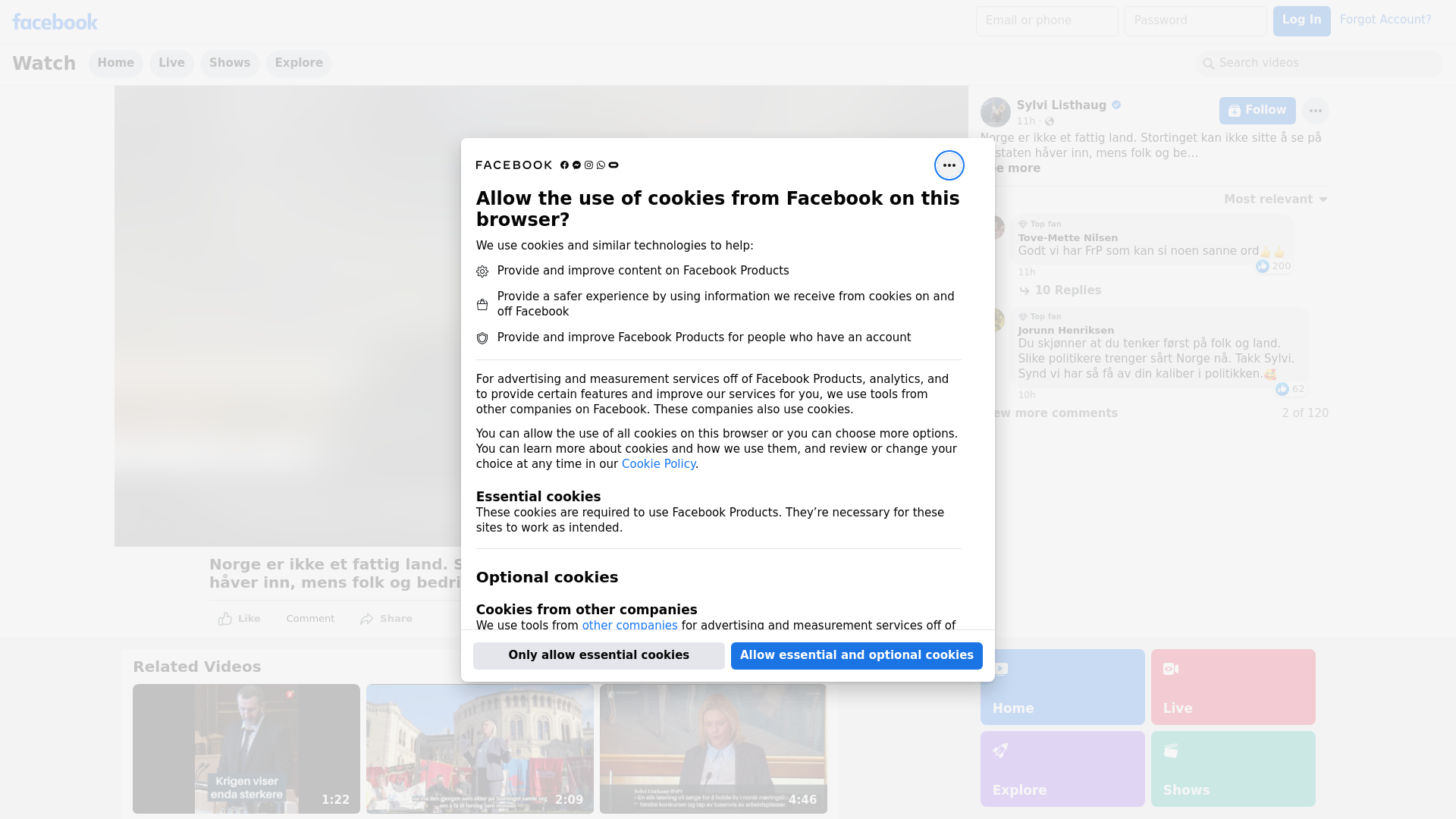Viewport: 1456px width, 819px height.
Task: Click the 11h timestamp under Sylvi Listhaug
Action: tap(1026, 121)
